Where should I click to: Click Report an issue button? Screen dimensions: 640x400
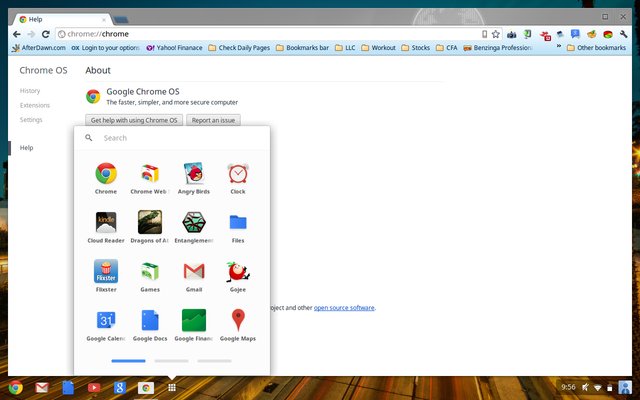tap(213, 120)
